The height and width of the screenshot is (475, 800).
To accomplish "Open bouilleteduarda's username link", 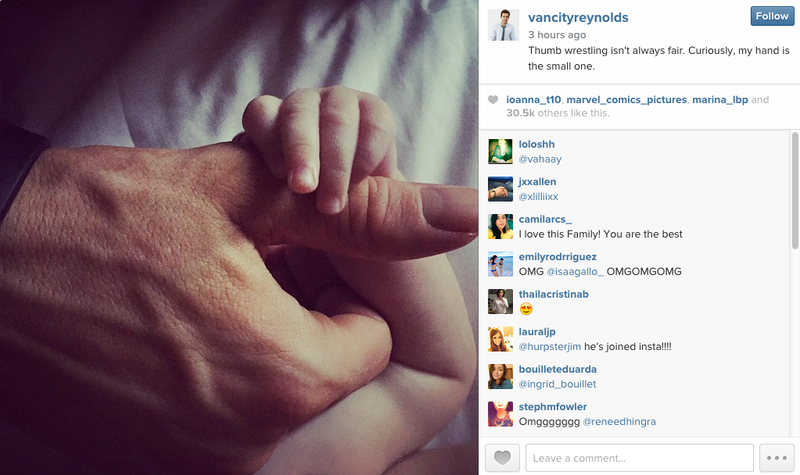I will point(558,369).
